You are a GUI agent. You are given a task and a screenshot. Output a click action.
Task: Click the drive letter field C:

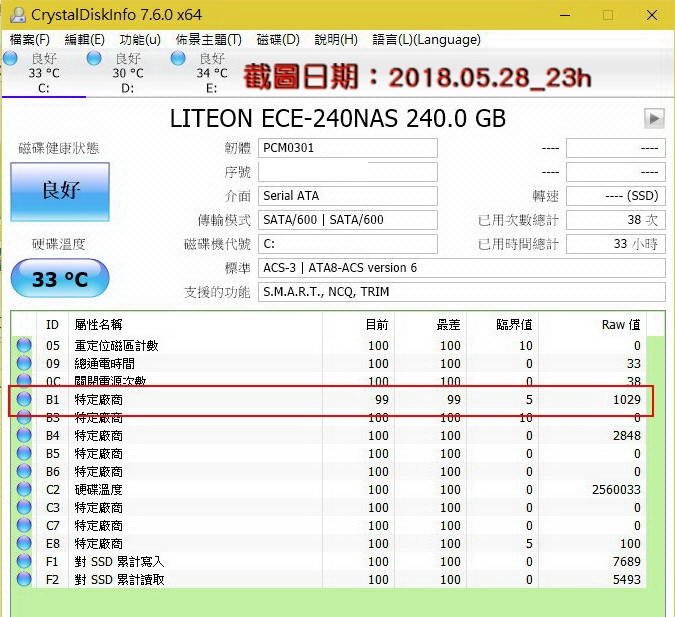348,244
